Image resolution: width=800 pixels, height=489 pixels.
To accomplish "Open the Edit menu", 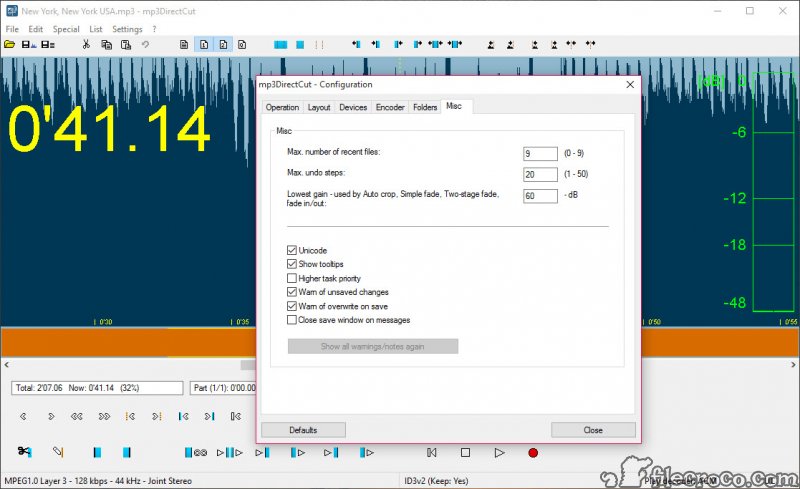I will coord(36,29).
